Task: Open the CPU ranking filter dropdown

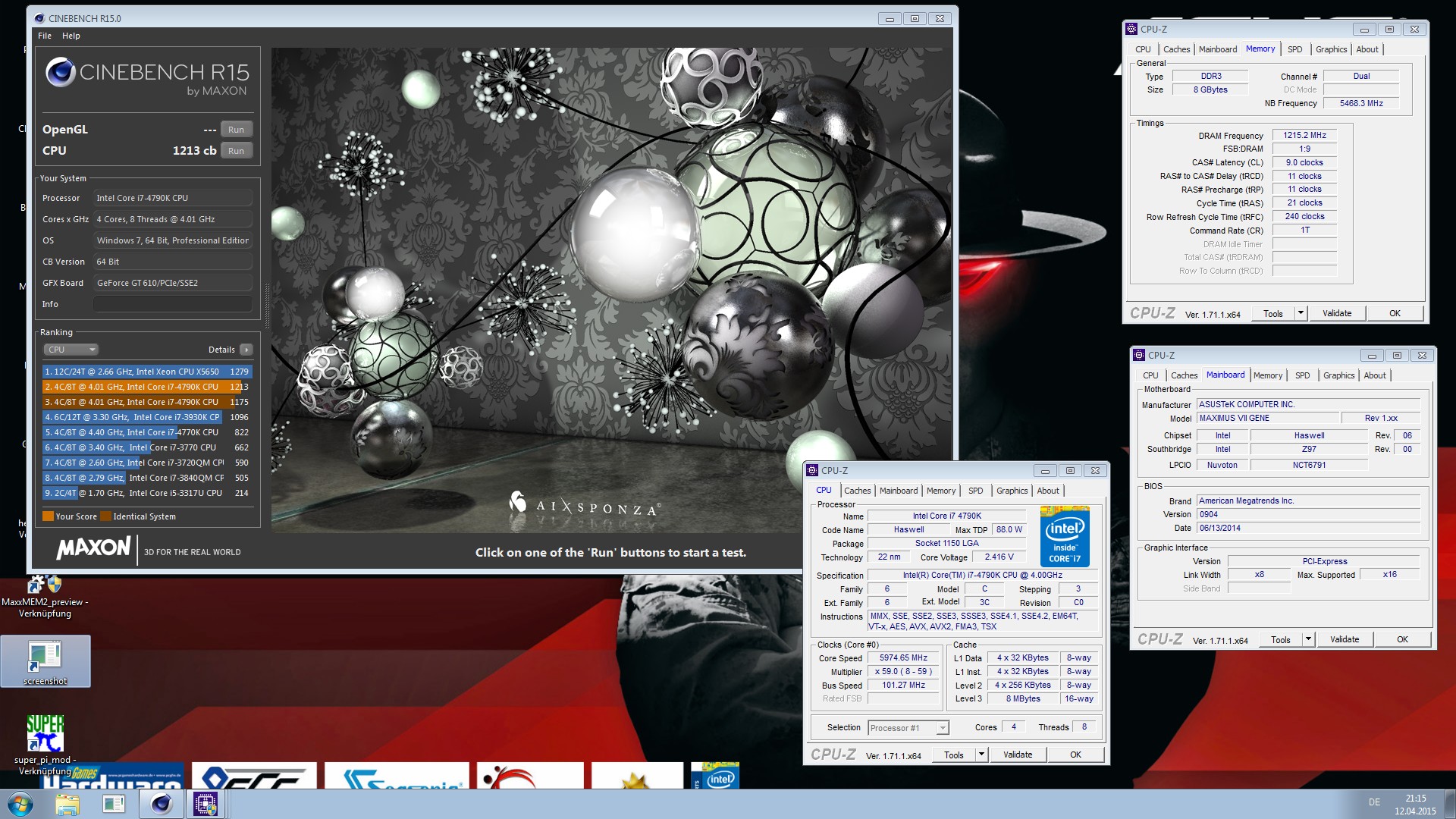Action: point(71,350)
